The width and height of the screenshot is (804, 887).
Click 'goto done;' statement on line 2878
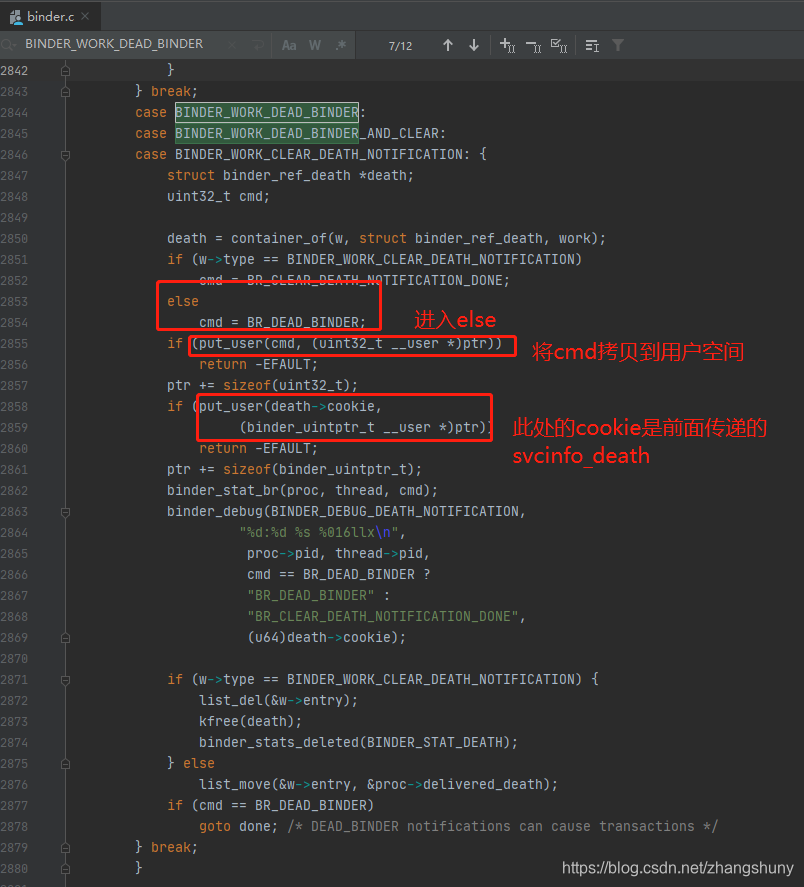238,826
